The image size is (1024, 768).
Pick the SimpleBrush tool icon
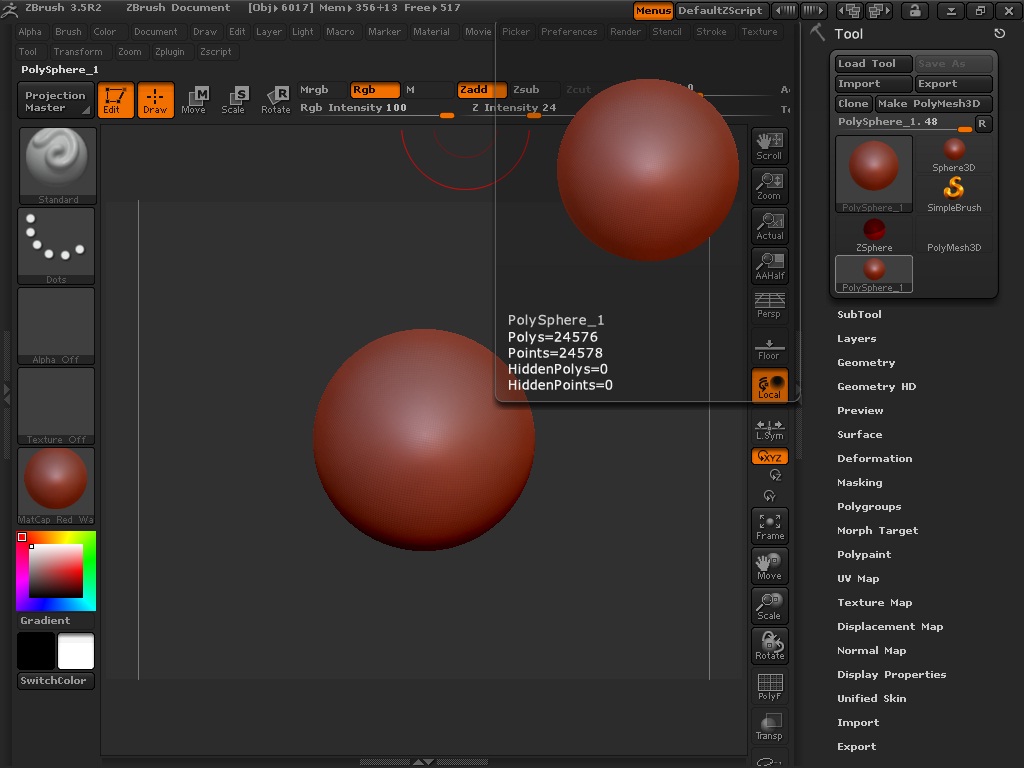954,194
